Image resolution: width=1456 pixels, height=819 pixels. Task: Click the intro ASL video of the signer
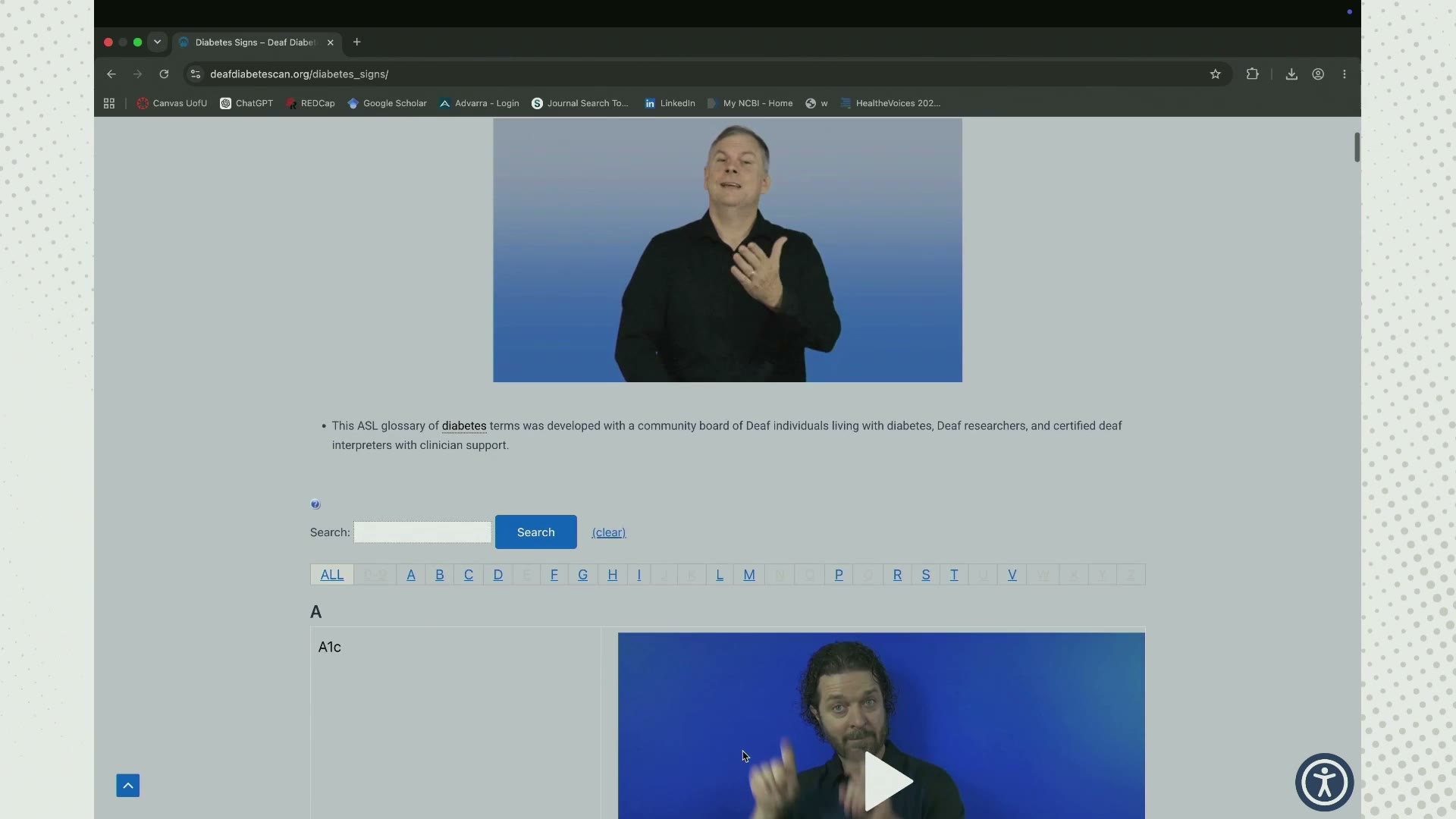coord(727,250)
